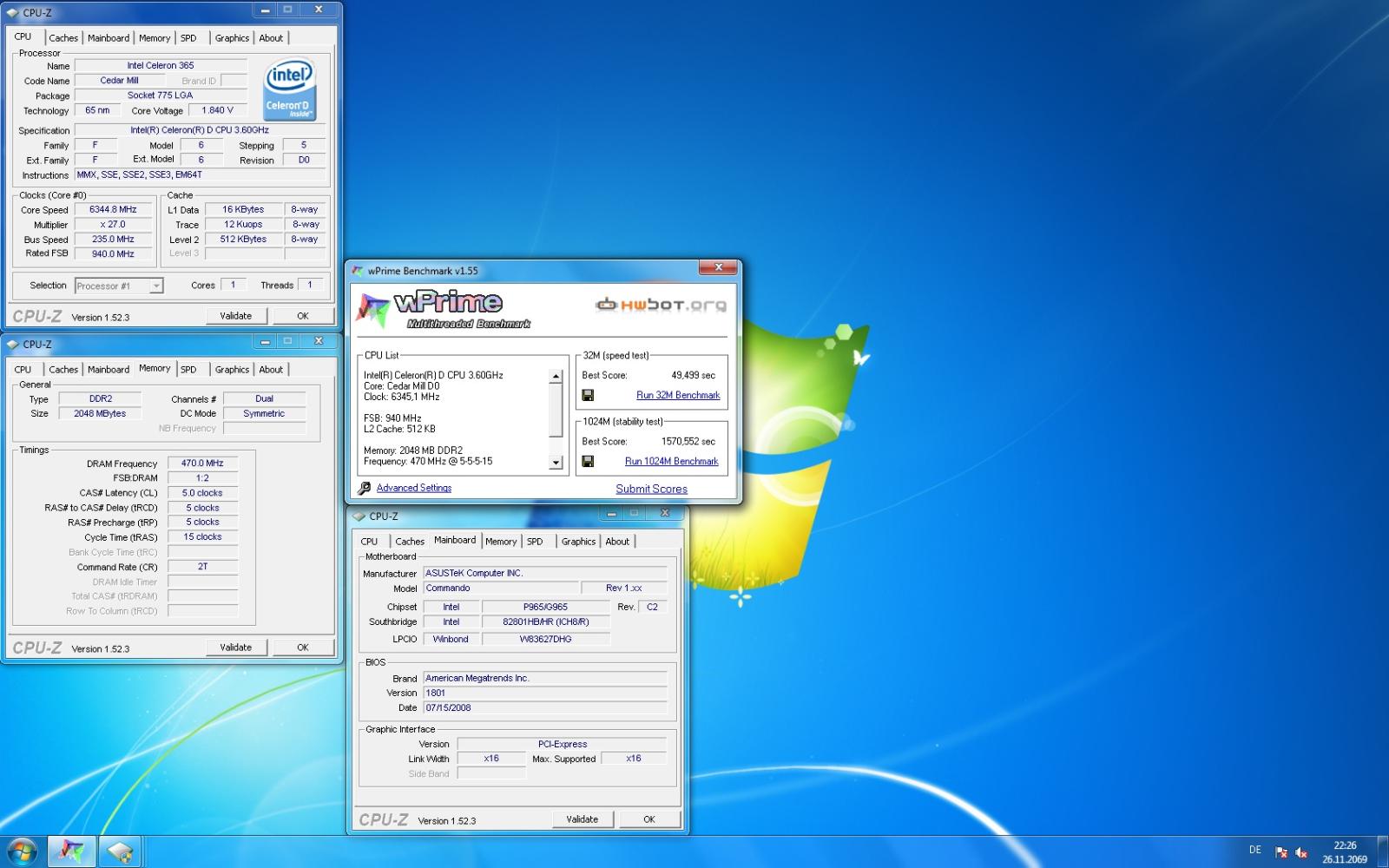Viewport: 1389px width, 868px height.
Task: Click the Multiplier x 27.0 value
Action: 113,225
